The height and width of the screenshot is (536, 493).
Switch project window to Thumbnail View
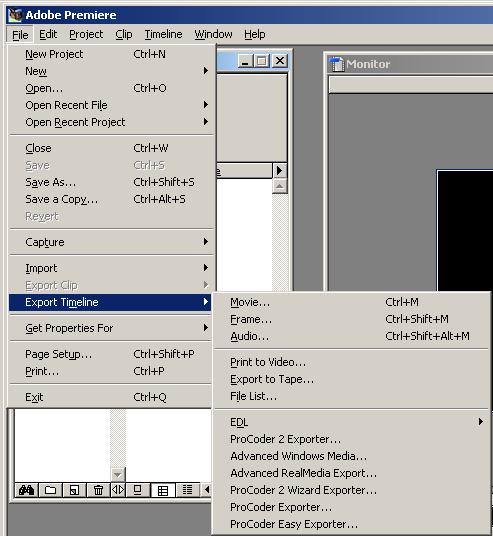tap(163, 490)
